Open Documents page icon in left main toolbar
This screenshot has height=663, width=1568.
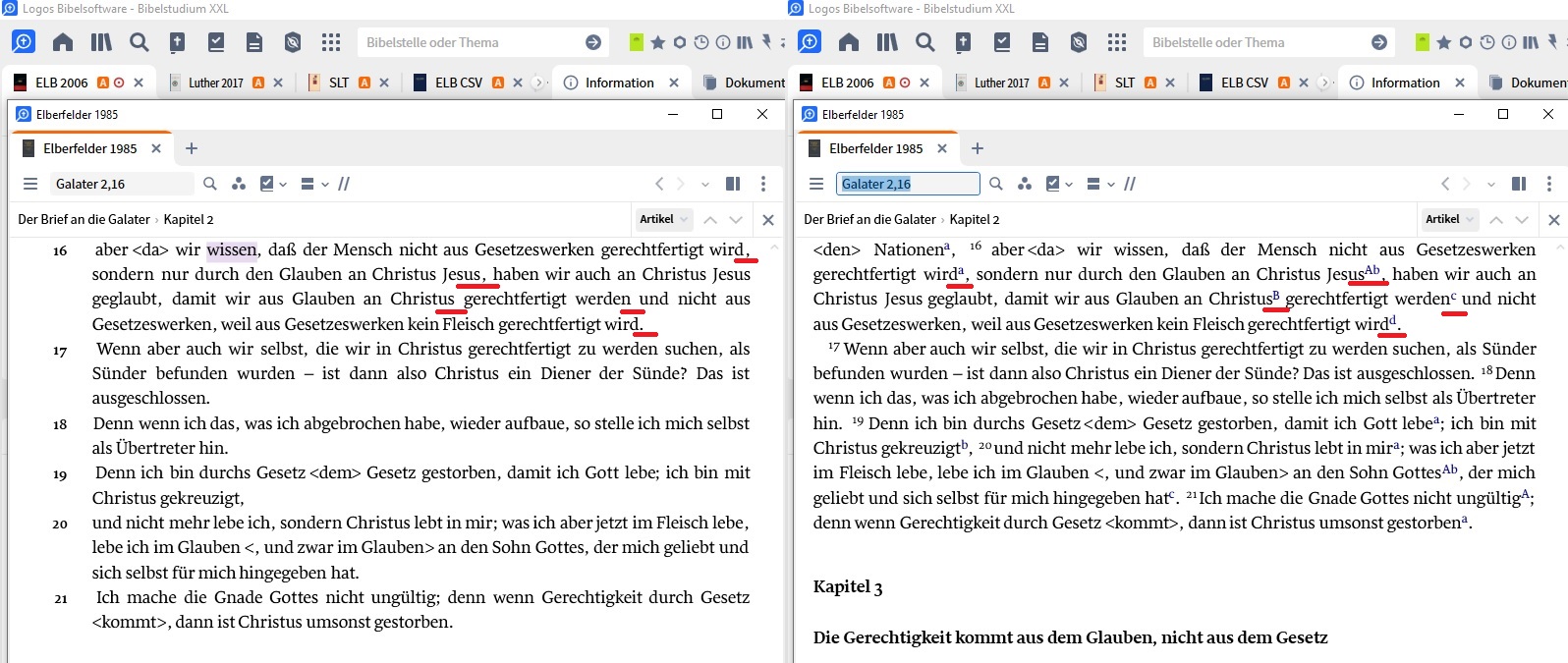[x=253, y=42]
